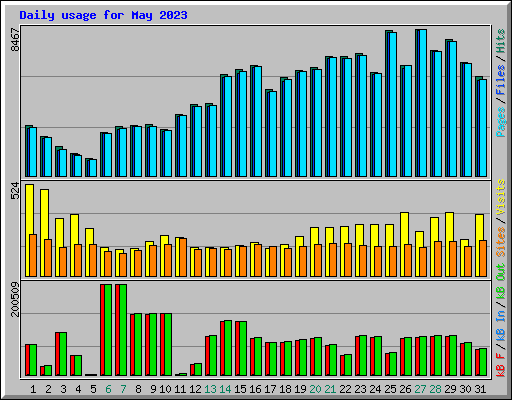Click the 200509 kB axis label
This screenshot has height=400, width=512.
coord(15,299)
